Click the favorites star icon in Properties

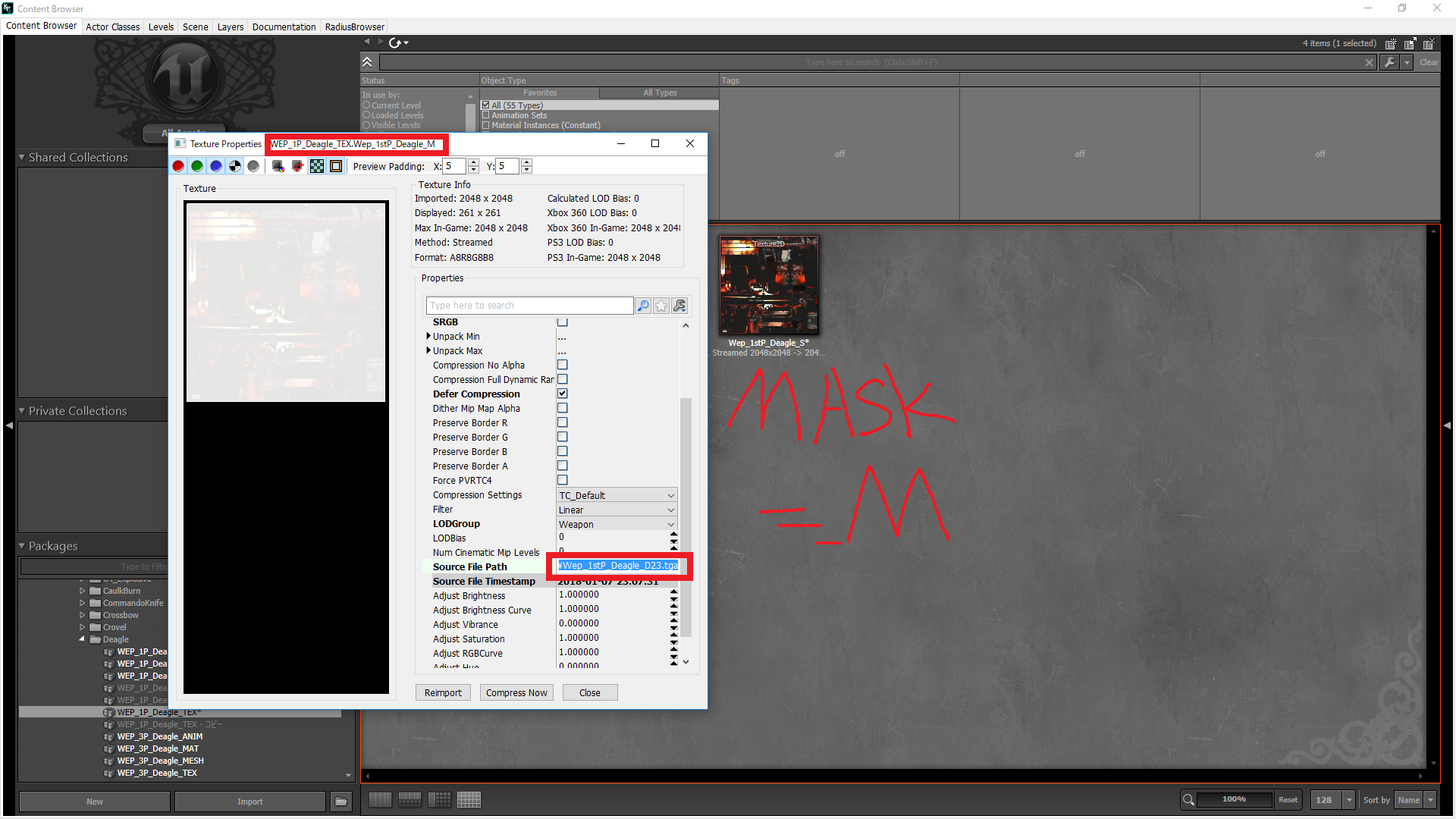pos(661,306)
